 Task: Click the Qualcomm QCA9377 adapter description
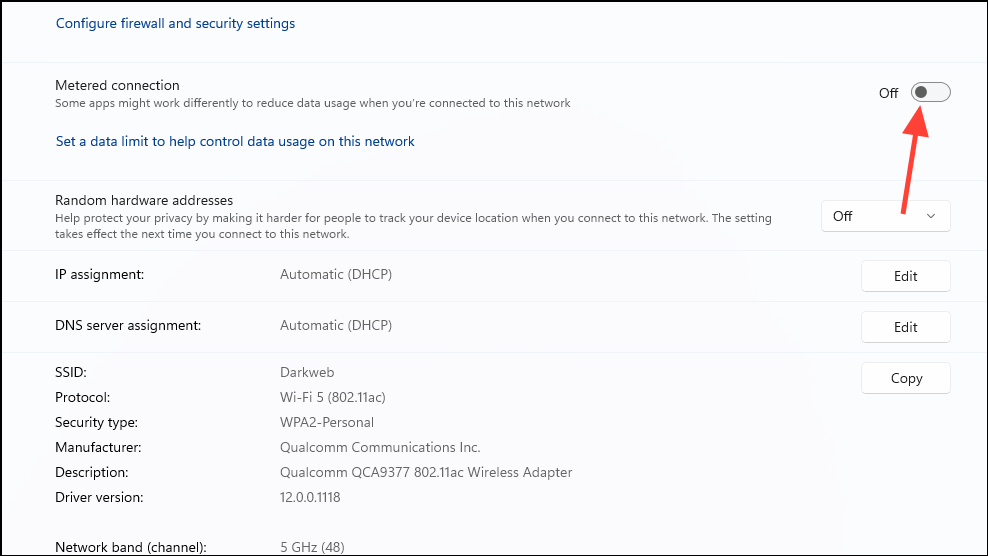(426, 472)
